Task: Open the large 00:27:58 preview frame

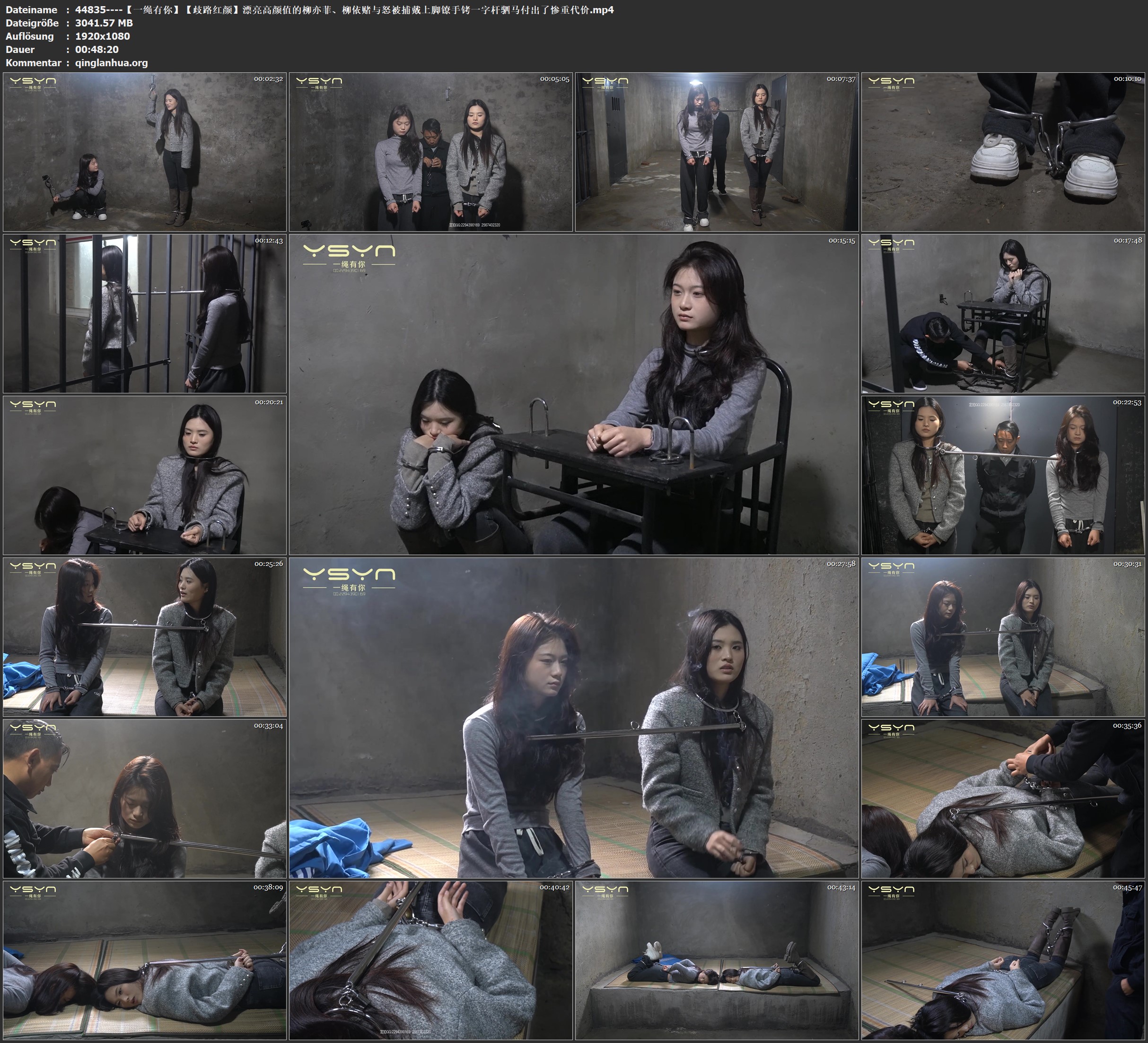Action: point(573,717)
